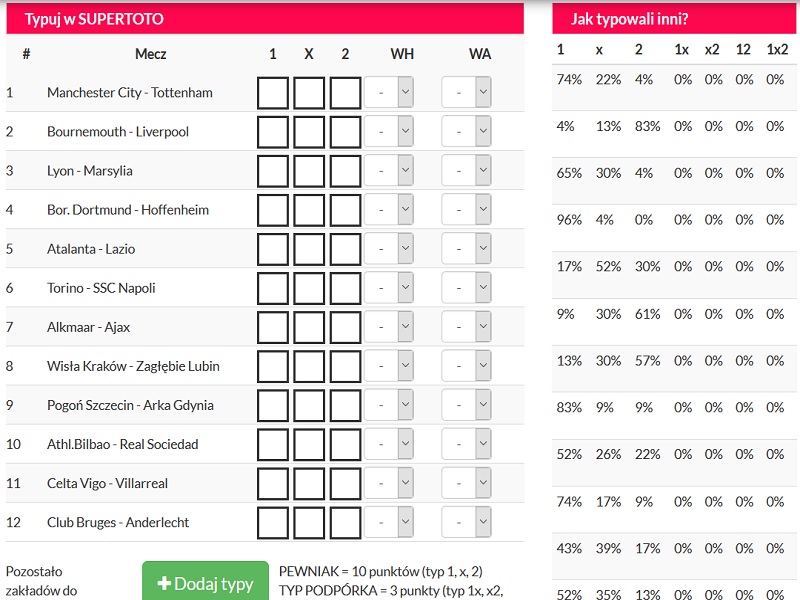Tick draw box for Lyon - Marsylia
Viewport: 800px width, 600px height.
[x=309, y=171]
